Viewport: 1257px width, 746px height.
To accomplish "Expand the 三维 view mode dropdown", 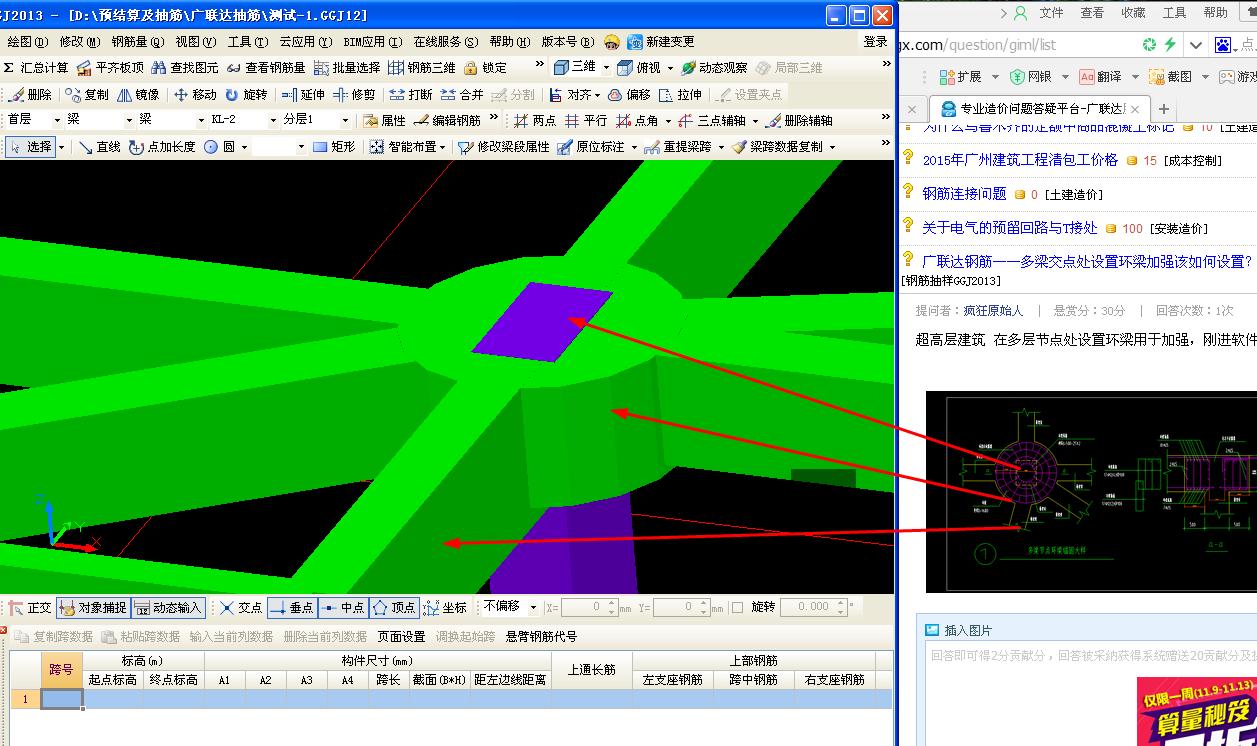I will (x=606, y=68).
